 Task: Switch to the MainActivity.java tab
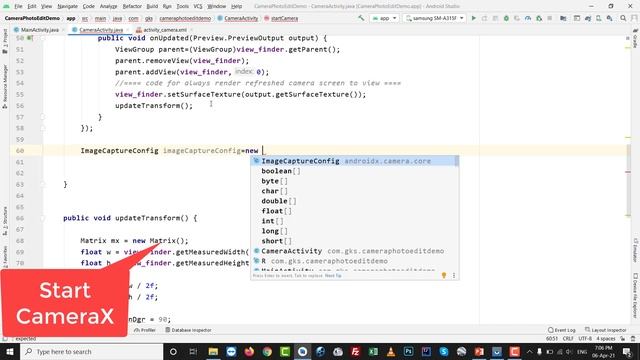tap(39, 30)
